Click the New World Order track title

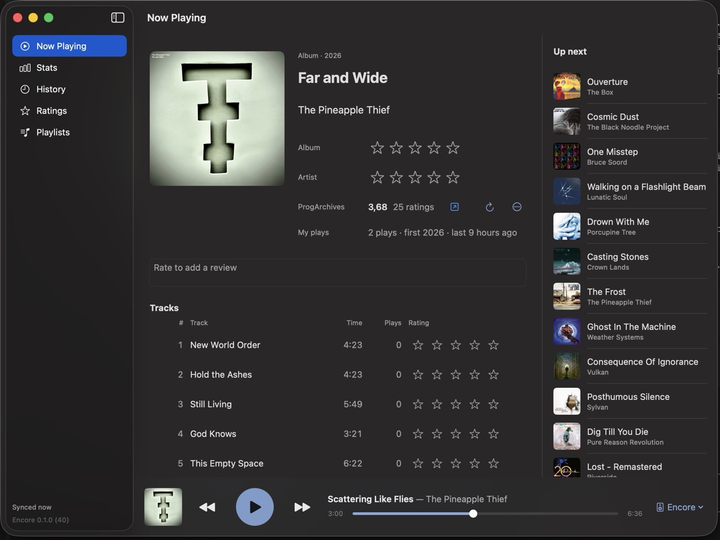click(x=225, y=345)
